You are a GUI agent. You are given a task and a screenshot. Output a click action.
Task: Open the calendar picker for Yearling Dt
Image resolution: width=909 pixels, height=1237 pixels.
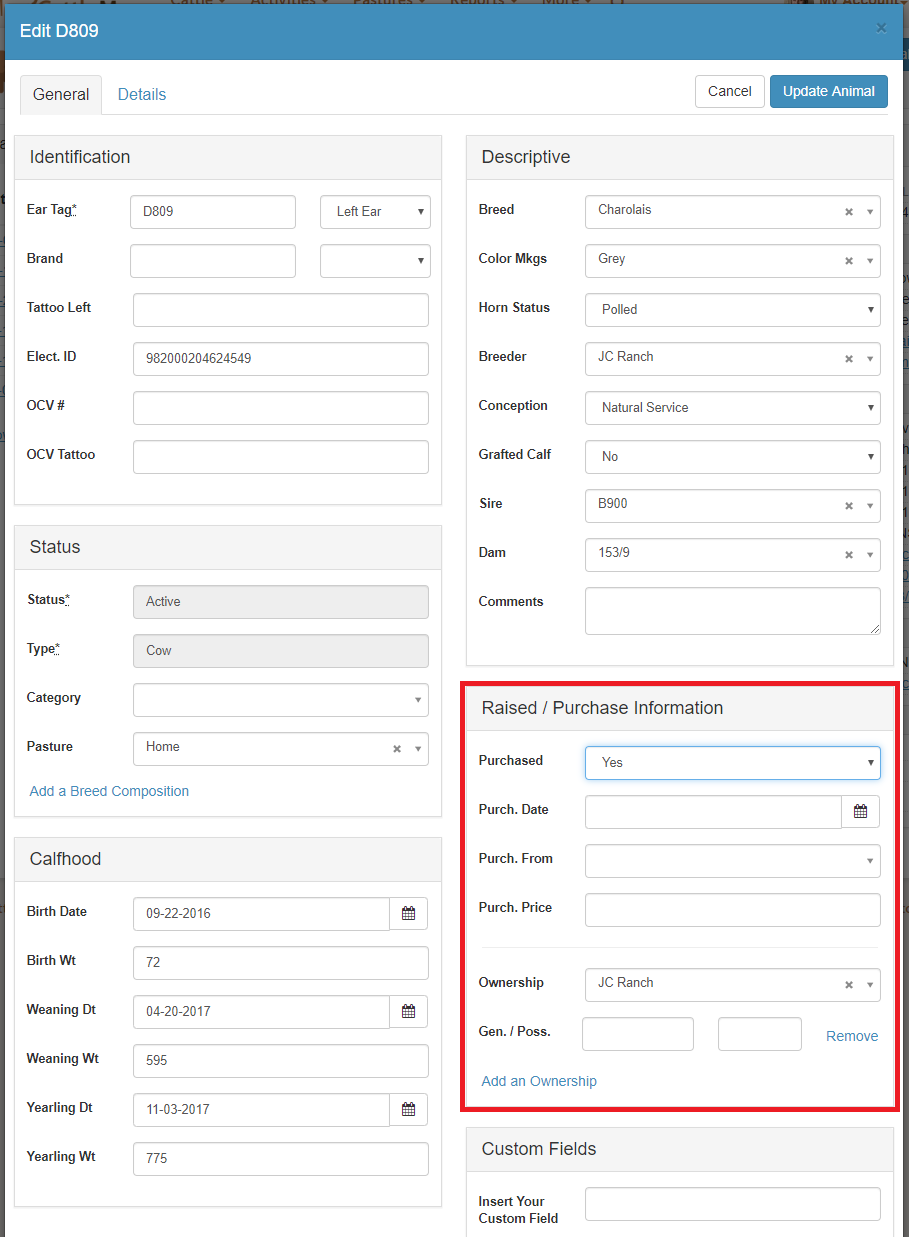pos(409,1110)
